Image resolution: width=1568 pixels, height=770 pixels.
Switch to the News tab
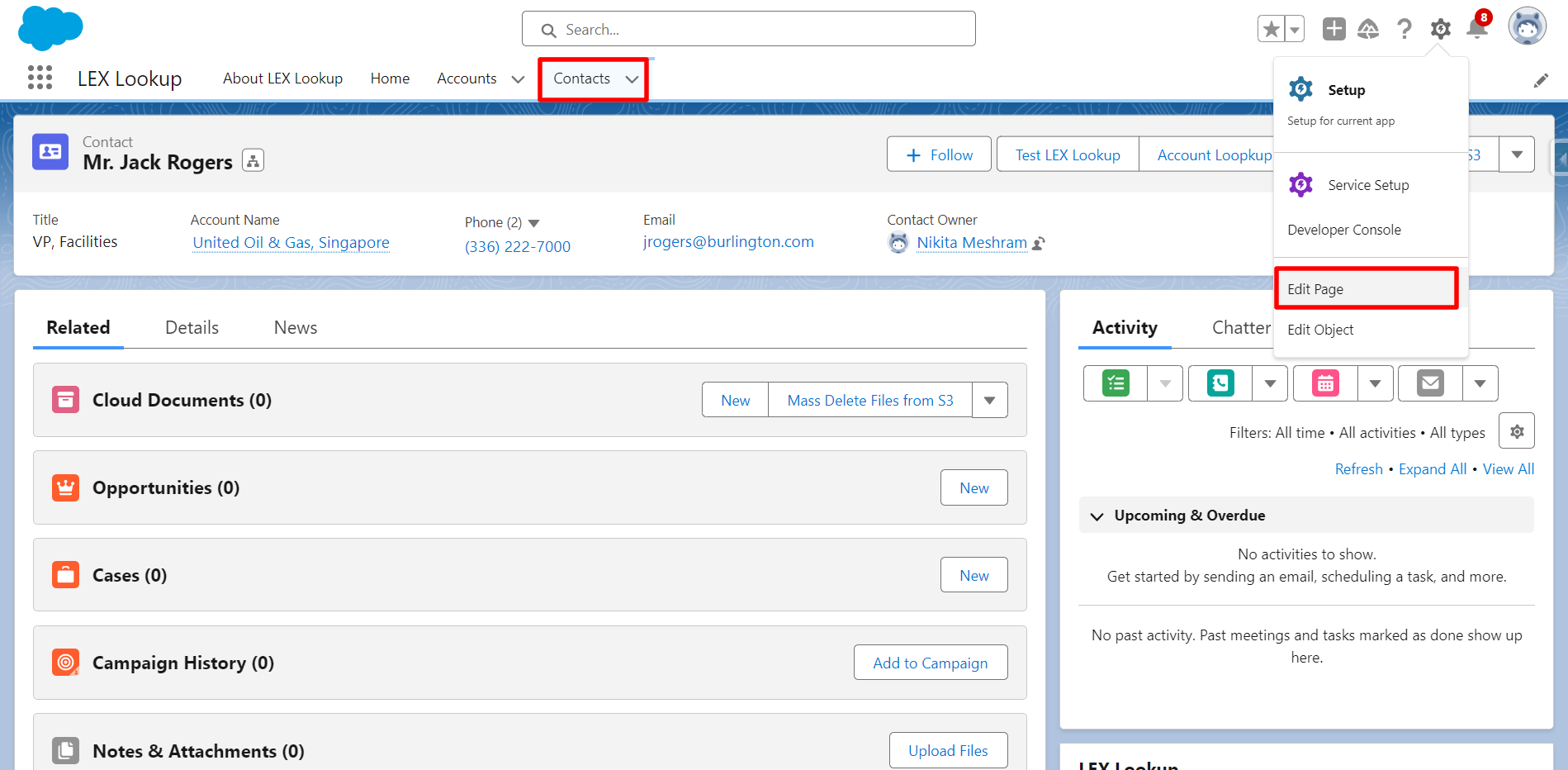[x=296, y=327]
